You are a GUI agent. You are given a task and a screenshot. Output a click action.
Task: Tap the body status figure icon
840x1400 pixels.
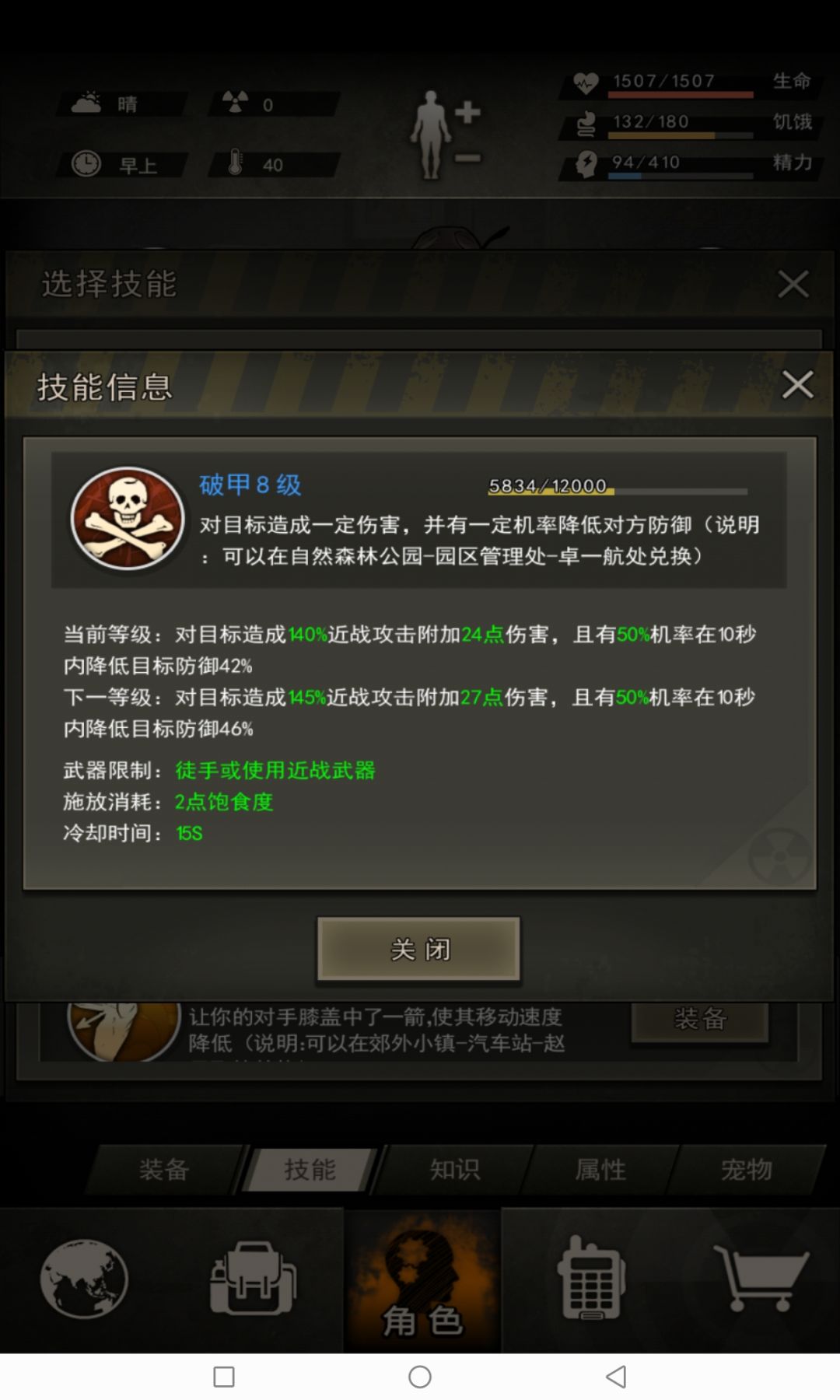[446, 135]
